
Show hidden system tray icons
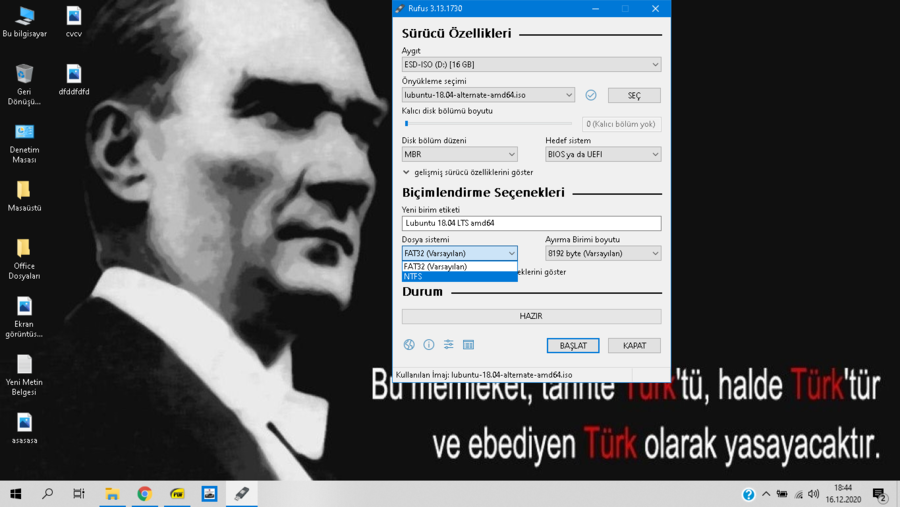coord(766,494)
